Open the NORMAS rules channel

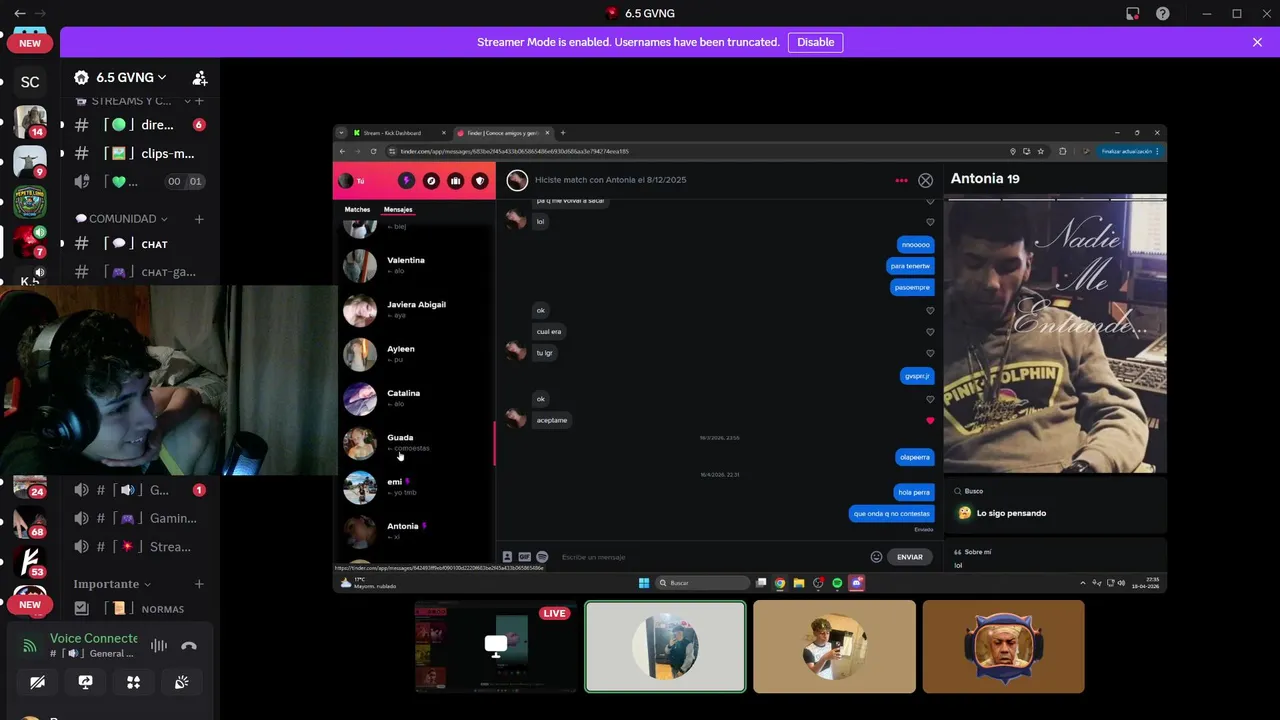click(140, 608)
